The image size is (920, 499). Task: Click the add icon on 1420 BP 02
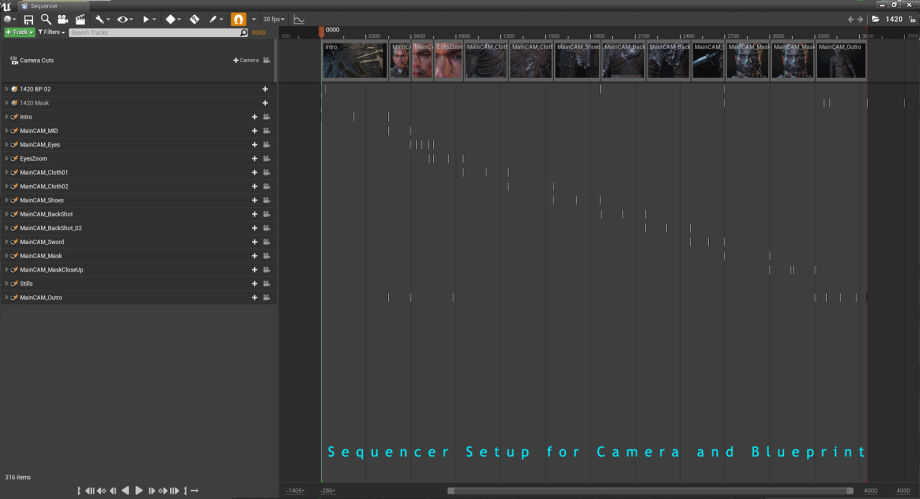click(x=265, y=89)
